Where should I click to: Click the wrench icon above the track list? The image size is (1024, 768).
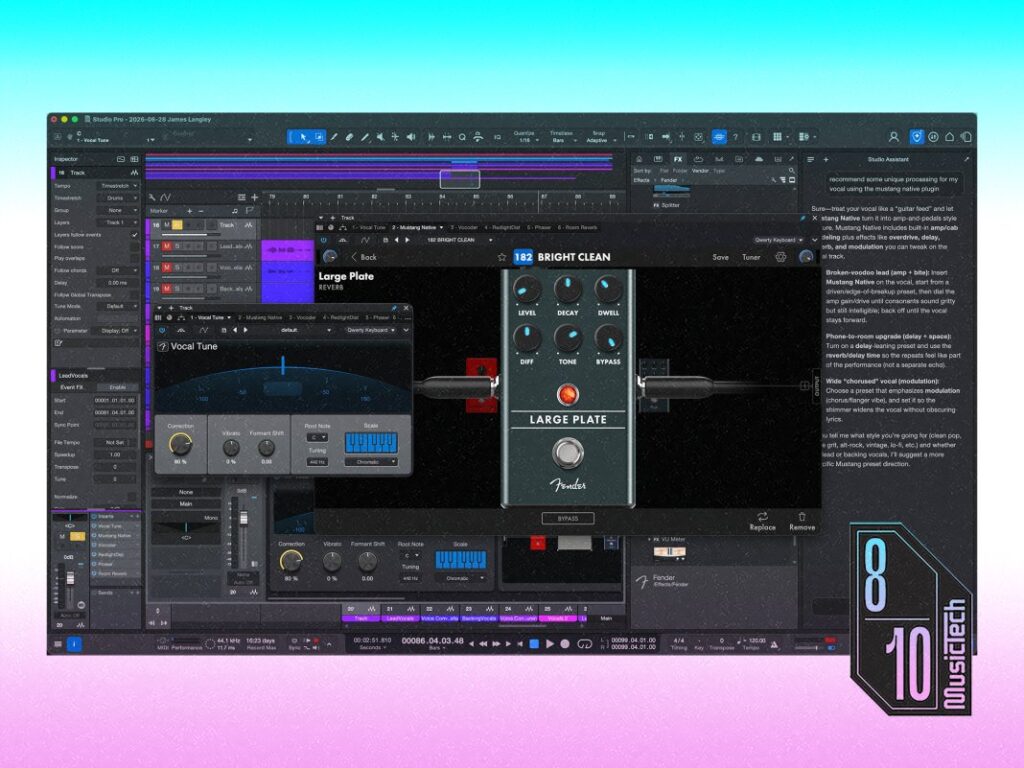[x=152, y=197]
